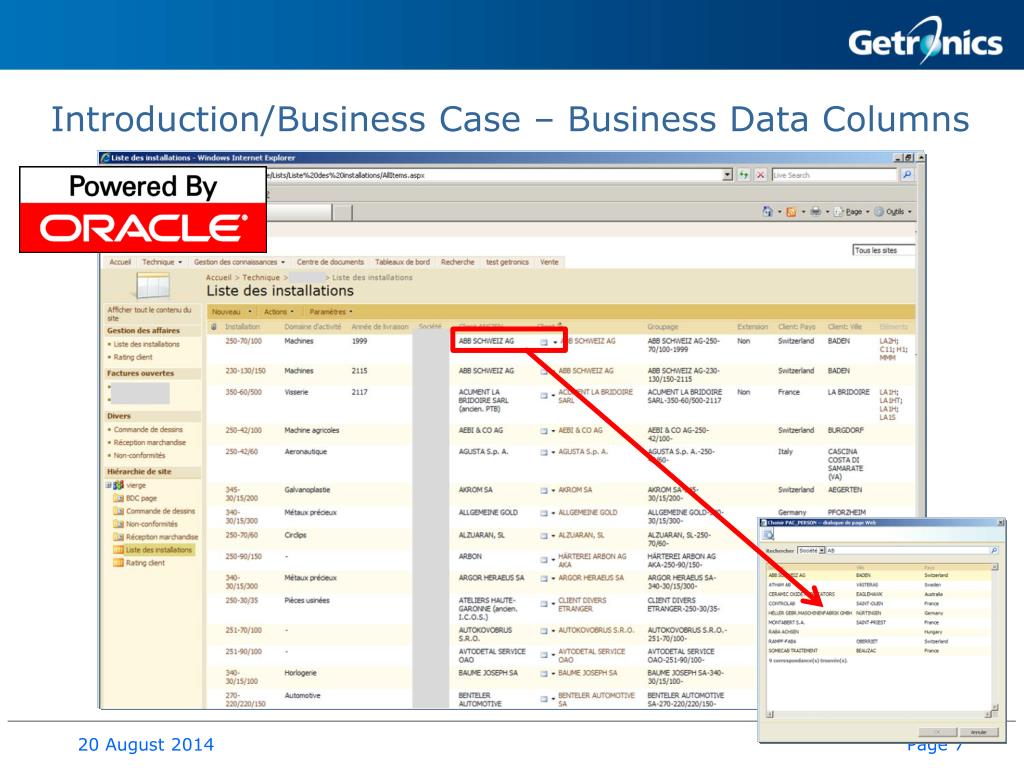The width and height of the screenshot is (1024, 768).
Task: Click the IE Home icon
Action: [767, 212]
